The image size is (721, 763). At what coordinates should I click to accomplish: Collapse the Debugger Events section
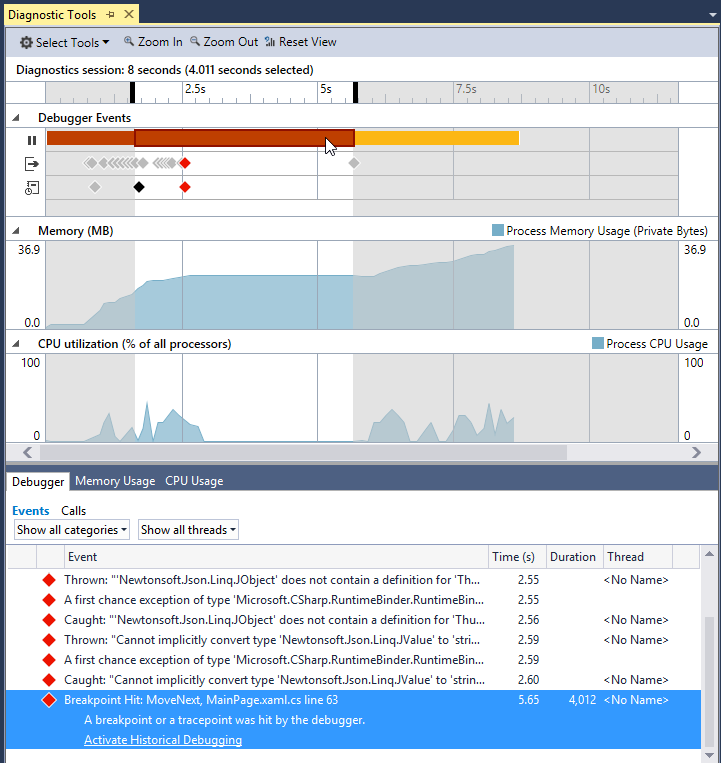(x=17, y=118)
